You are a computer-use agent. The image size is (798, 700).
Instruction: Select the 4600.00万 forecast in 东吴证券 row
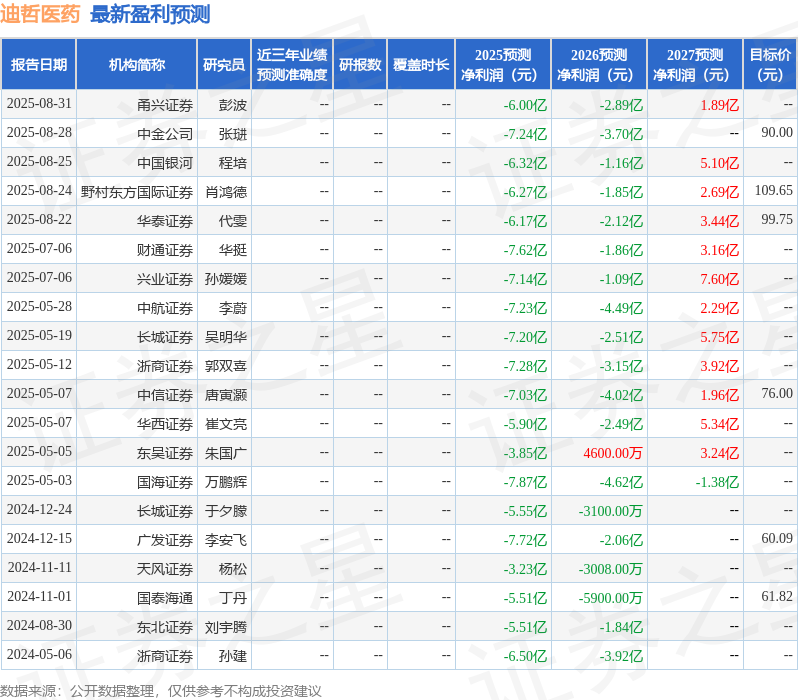tap(612, 453)
